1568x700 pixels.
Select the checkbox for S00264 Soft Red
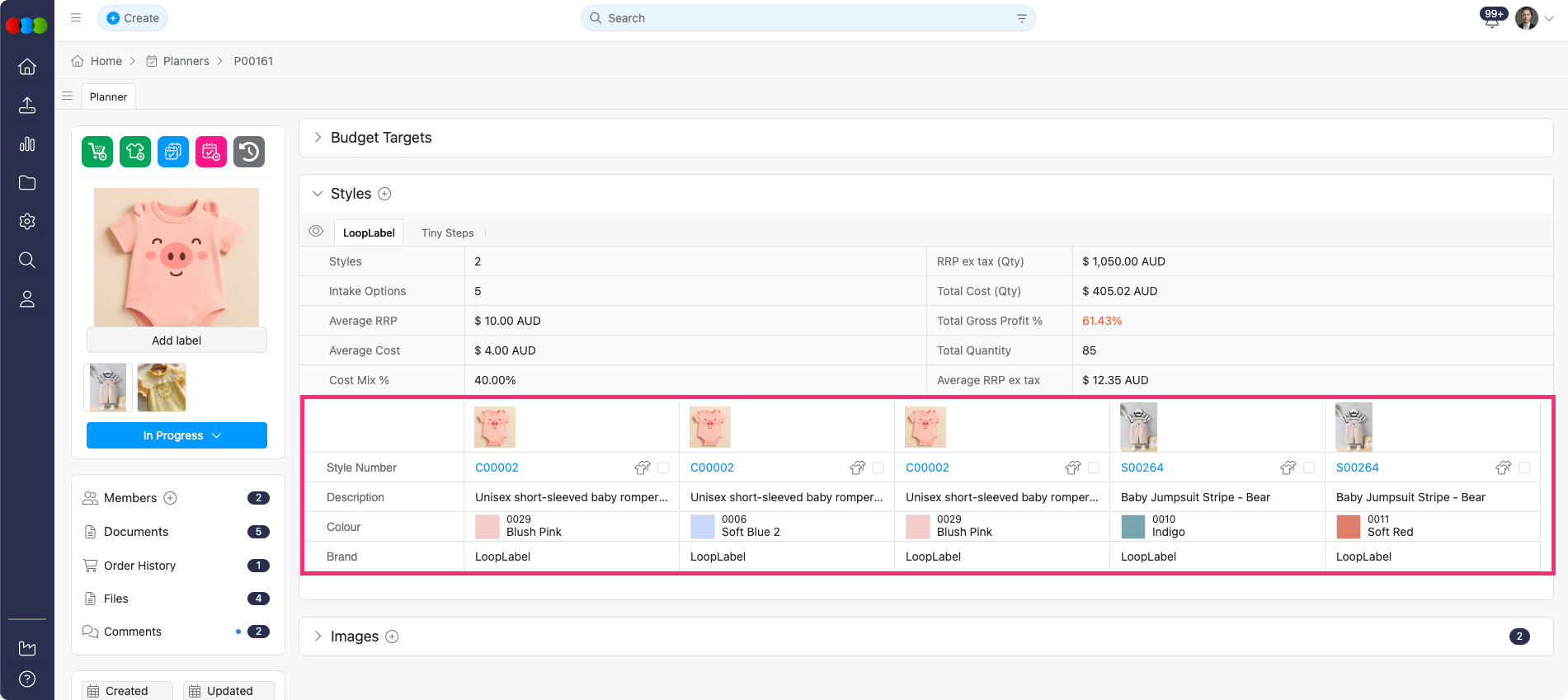1524,467
